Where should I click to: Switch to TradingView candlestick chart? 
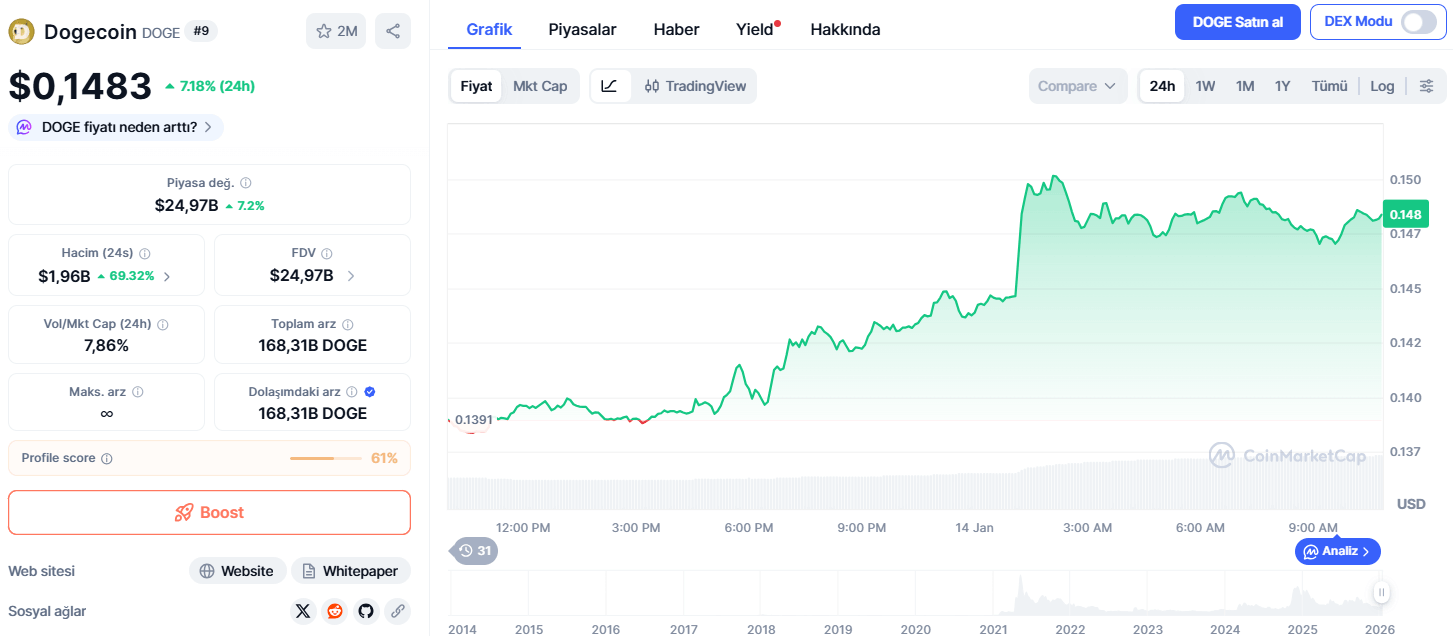point(695,86)
